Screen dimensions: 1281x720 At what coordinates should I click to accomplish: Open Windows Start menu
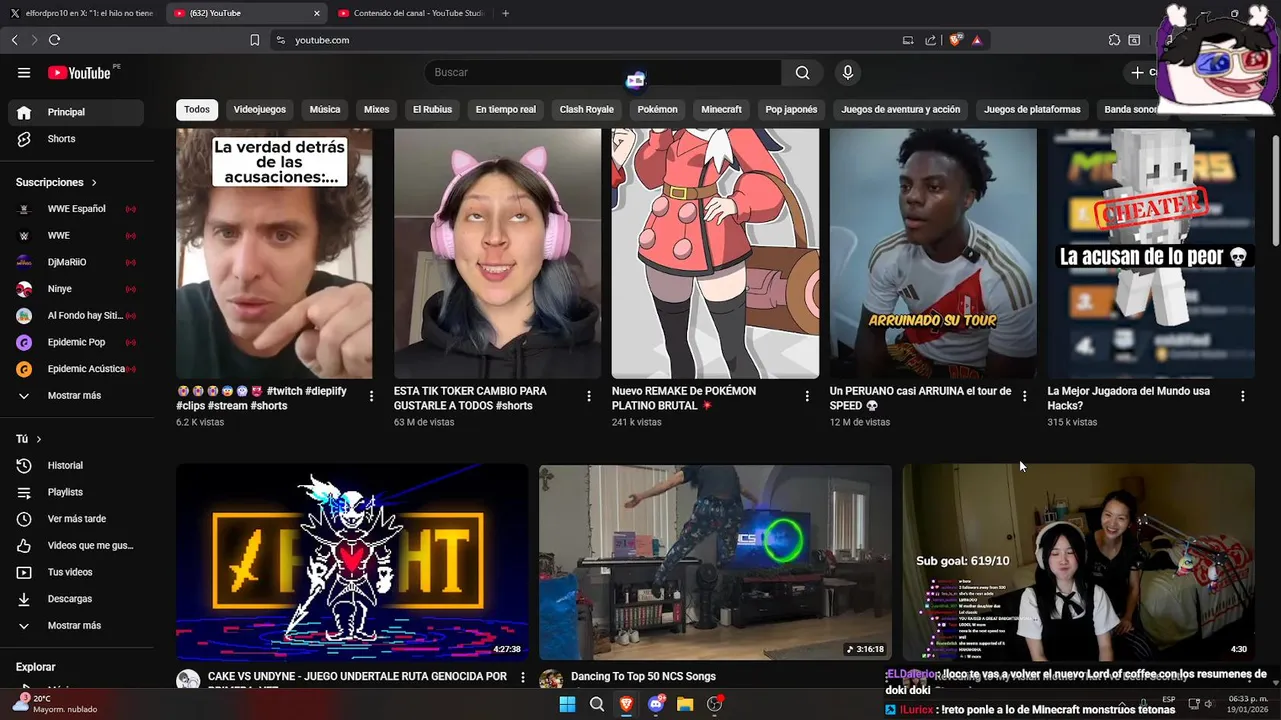(567, 704)
